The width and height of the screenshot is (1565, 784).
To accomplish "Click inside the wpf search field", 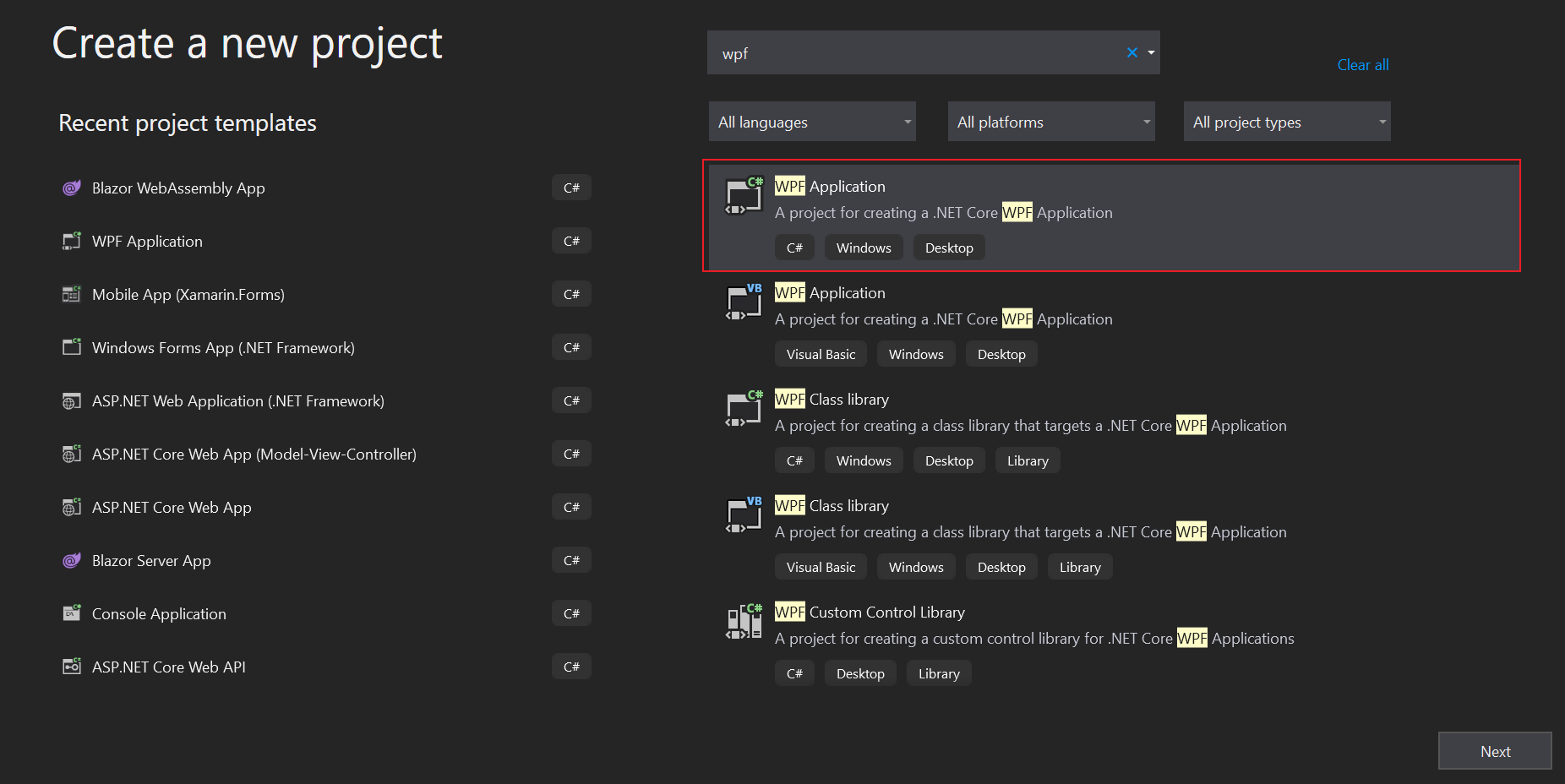I will [887, 52].
